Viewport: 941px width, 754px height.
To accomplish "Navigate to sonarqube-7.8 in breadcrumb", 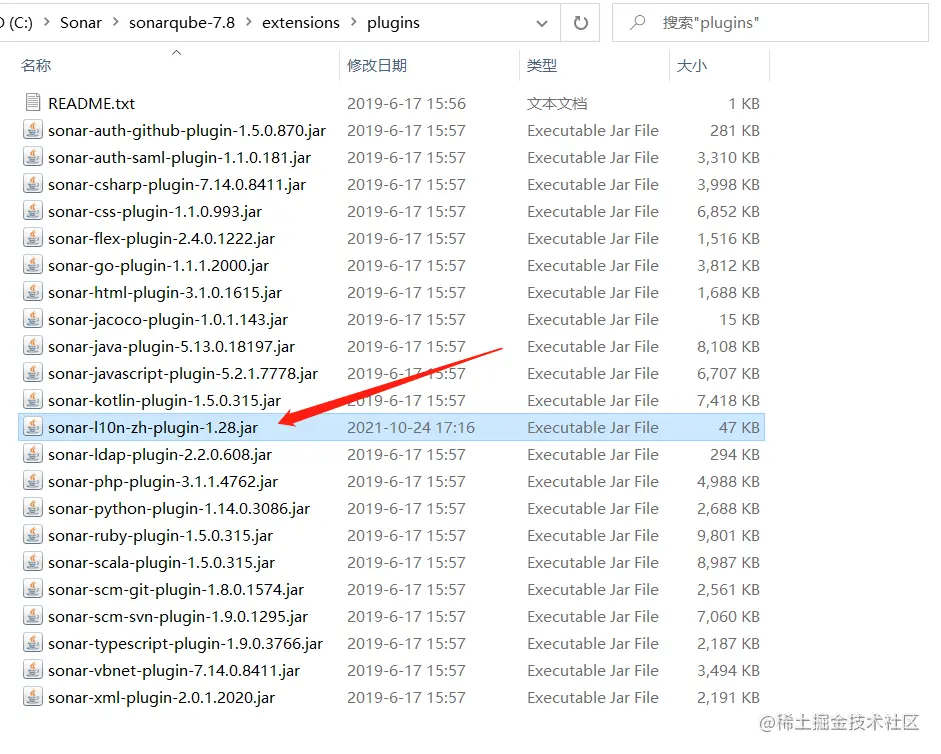I will (x=182, y=23).
